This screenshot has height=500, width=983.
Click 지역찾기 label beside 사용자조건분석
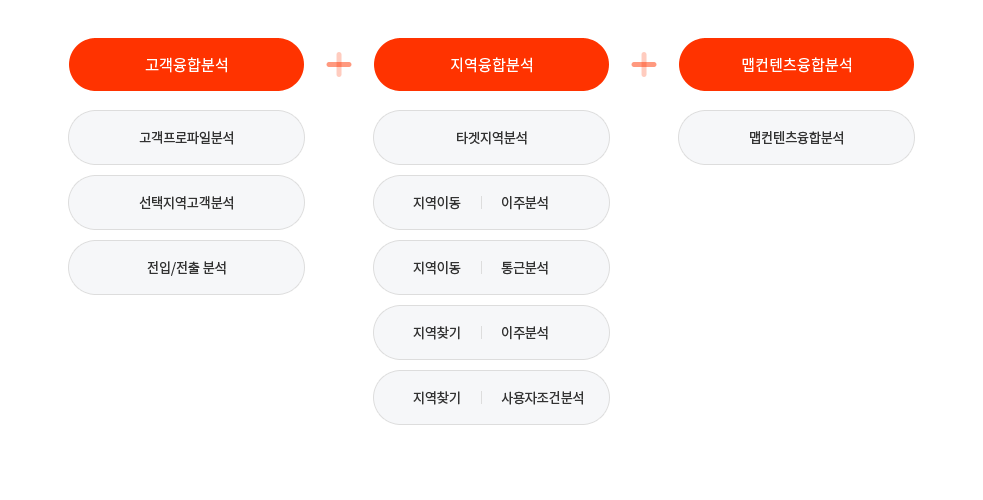436,398
